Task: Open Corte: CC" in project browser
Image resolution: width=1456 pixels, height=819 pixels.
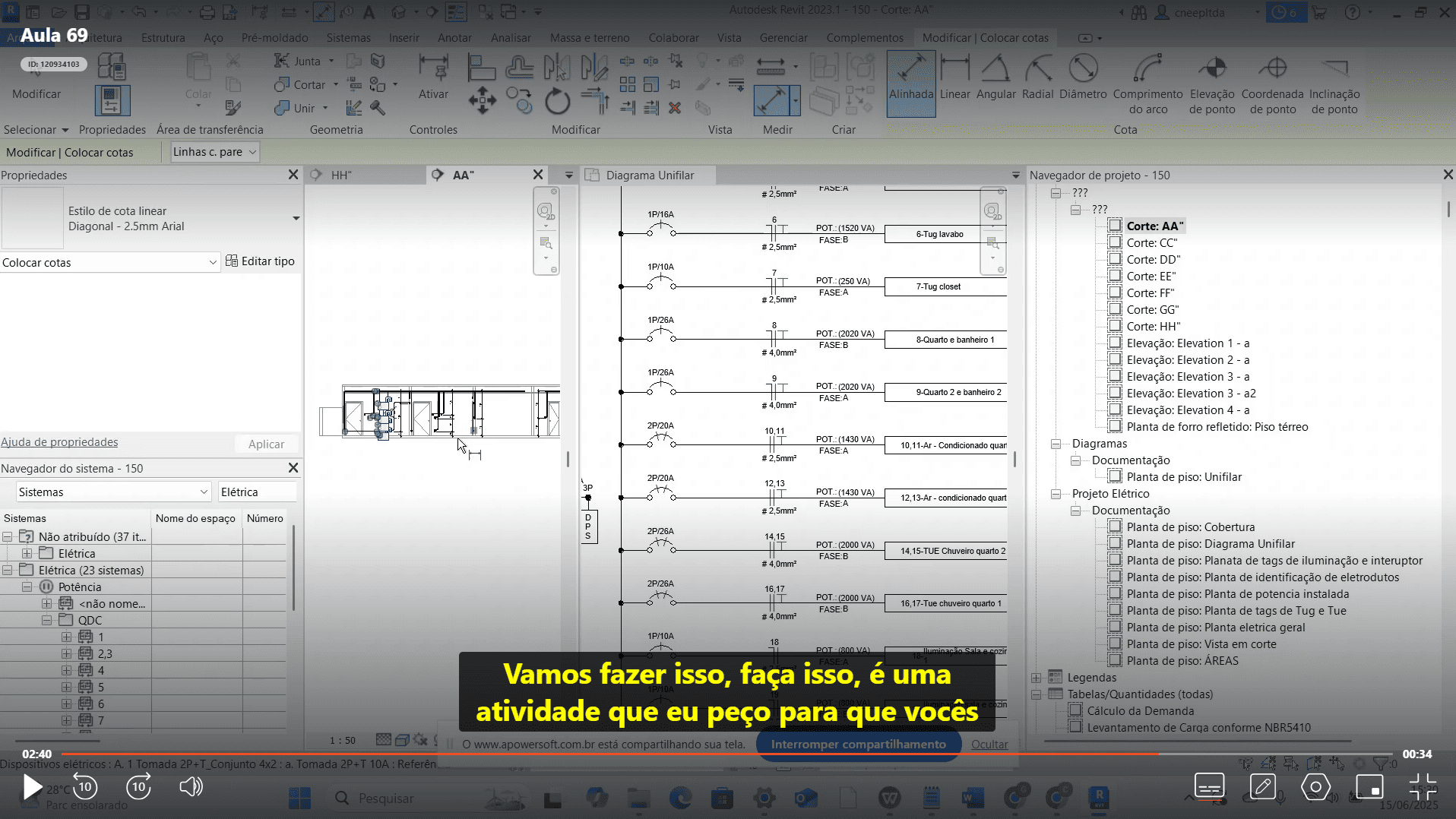Action: coord(1151,243)
